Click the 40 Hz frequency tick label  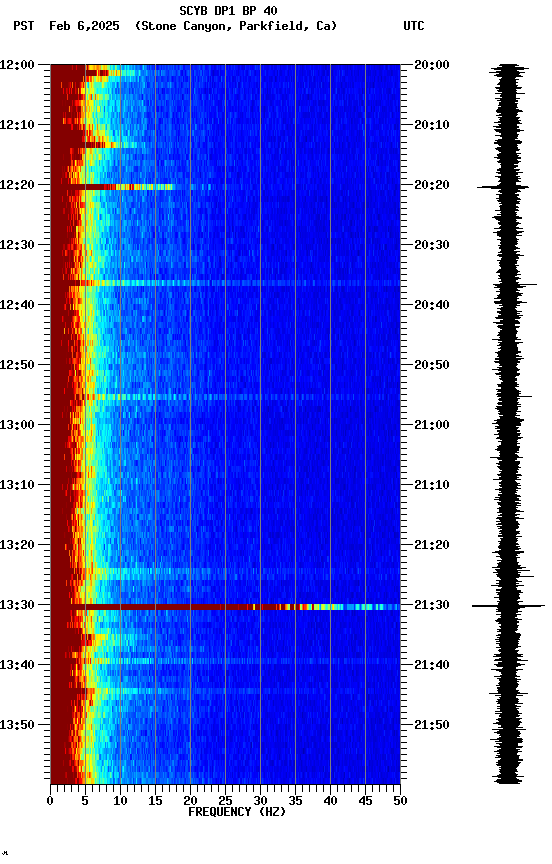[330, 801]
